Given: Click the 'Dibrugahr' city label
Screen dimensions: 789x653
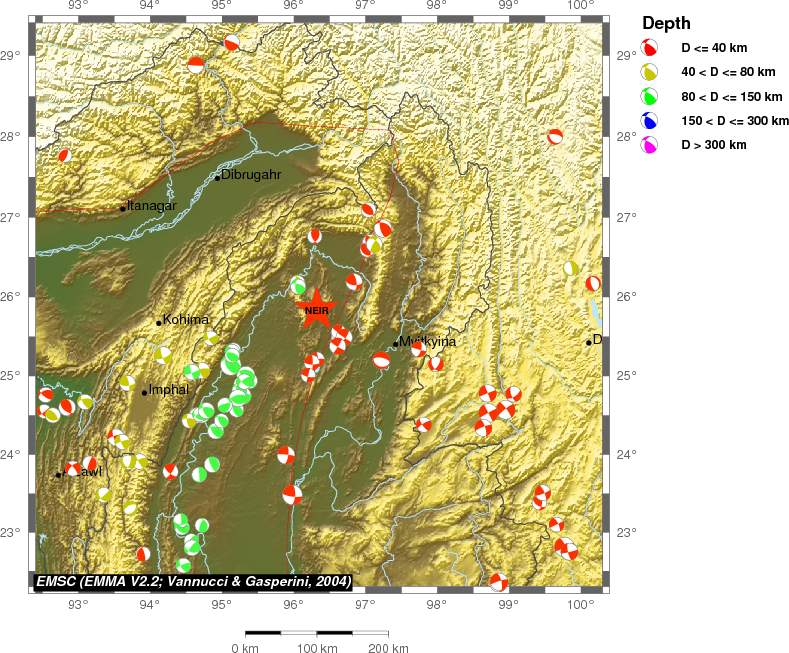Looking at the screenshot, I should (251, 175).
